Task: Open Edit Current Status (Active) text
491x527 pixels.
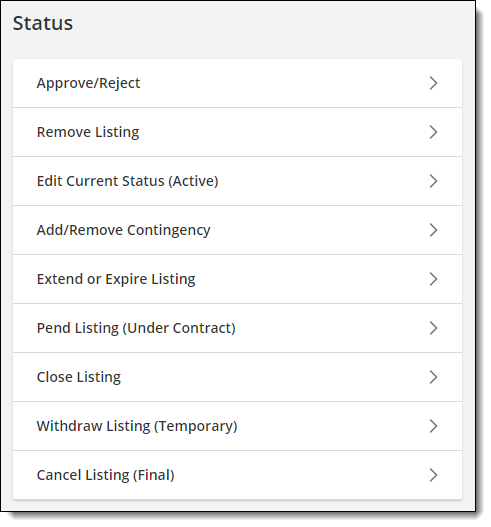Action: [128, 181]
